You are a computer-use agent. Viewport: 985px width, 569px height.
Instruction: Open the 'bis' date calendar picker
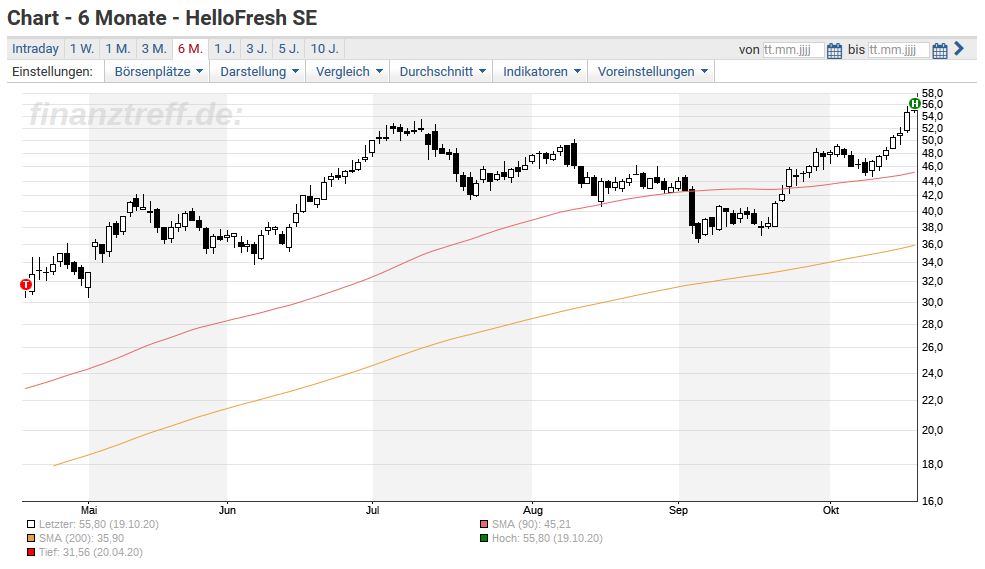coord(940,50)
